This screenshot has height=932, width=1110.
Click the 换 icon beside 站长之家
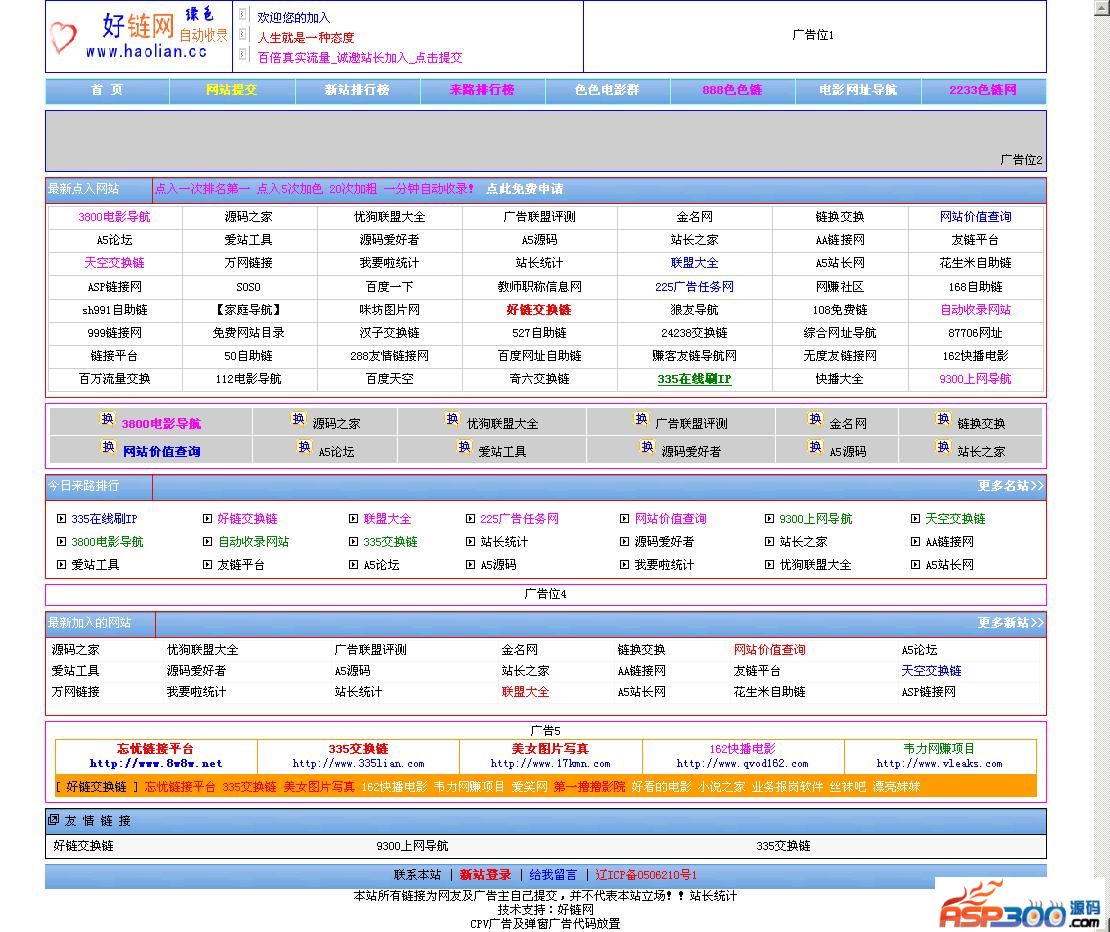pos(943,448)
